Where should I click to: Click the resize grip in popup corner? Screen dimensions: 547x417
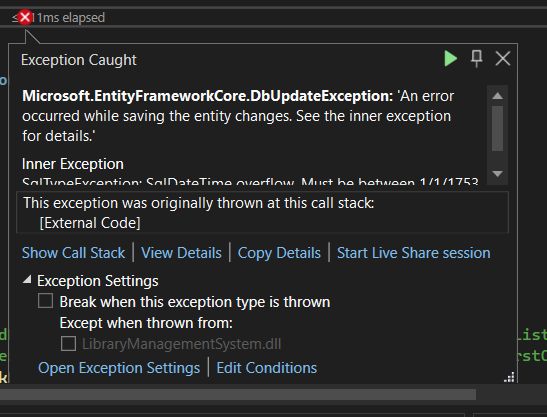(x=510, y=378)
